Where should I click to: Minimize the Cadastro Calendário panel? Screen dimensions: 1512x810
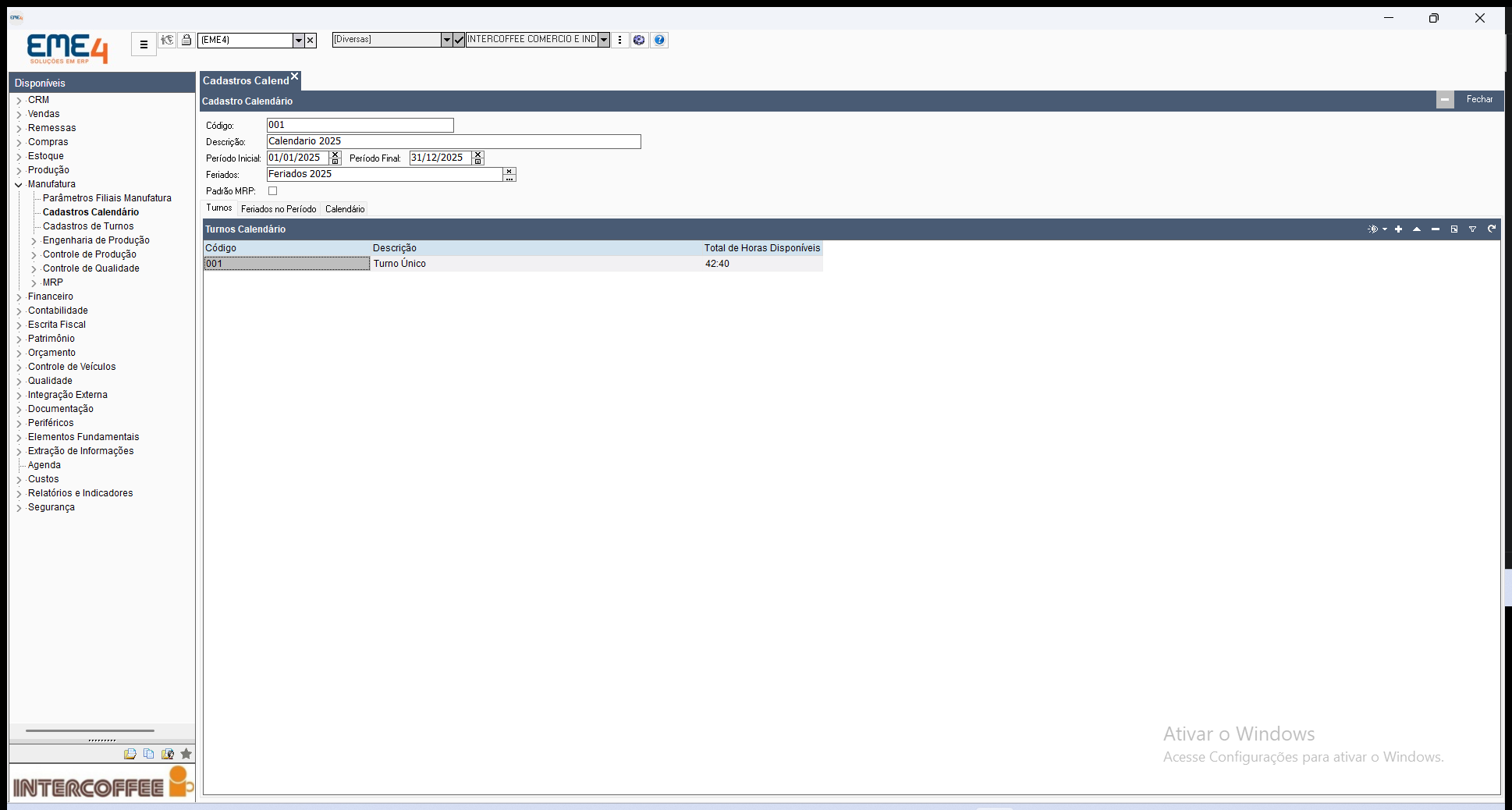(x=1445, y=100)
